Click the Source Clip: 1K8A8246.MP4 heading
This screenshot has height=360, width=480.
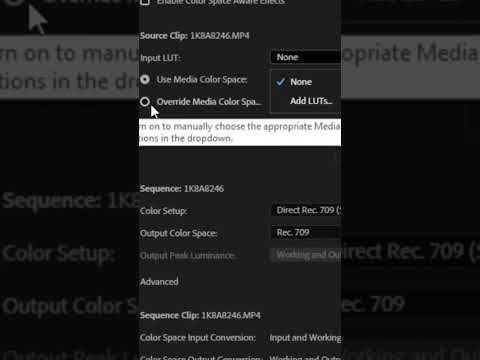[x=195, y=36]
